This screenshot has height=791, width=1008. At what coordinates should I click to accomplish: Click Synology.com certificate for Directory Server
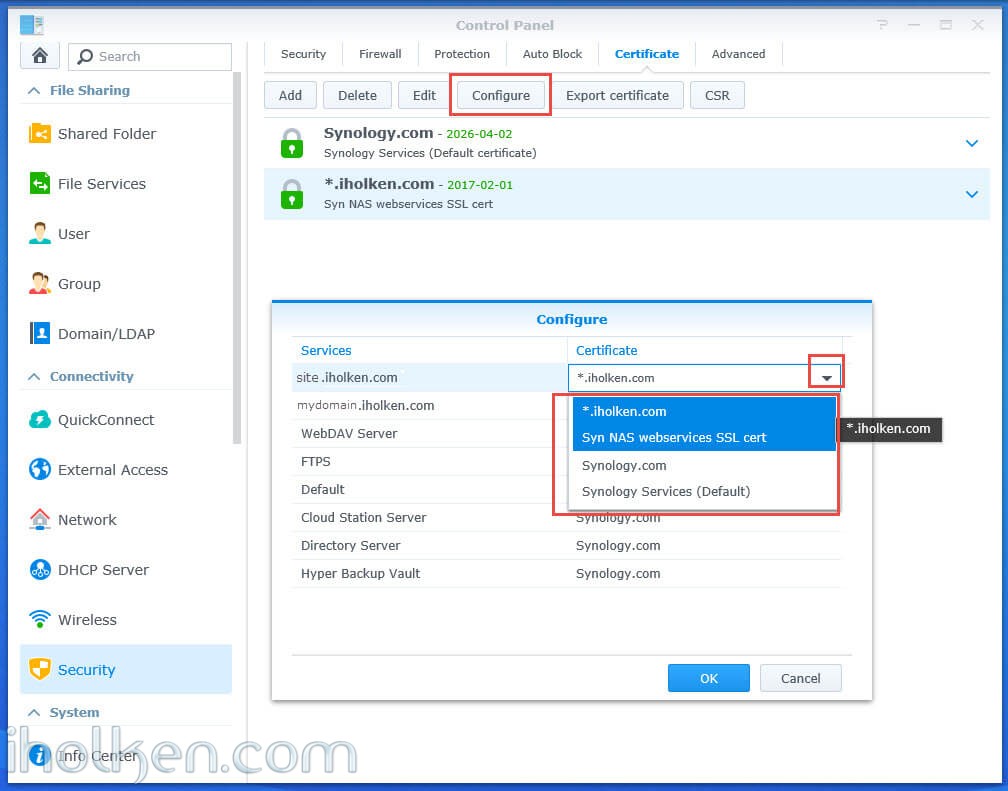tap(618, 545)
